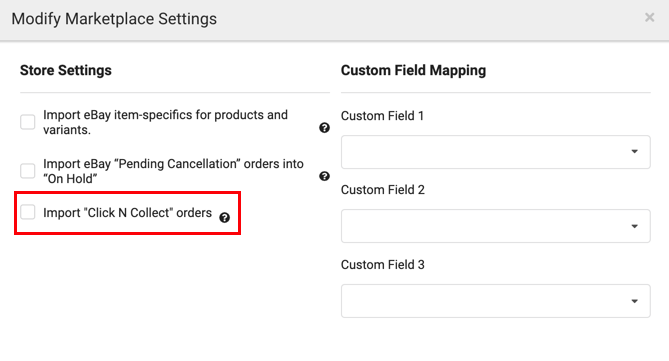Open the Custom Field 2 dropdown
The image size is (669, 361).
coord(496,226)
